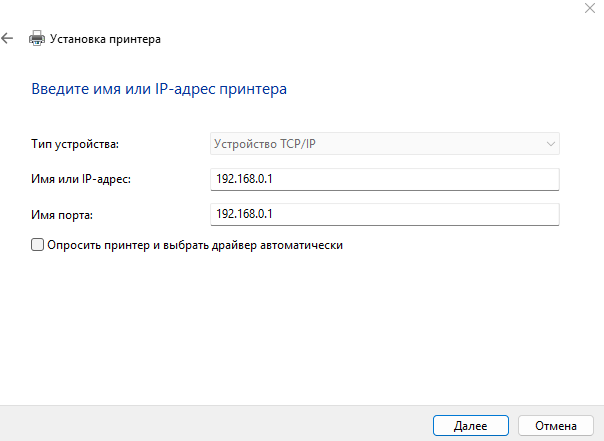
Task: Click the 'Введите имя или IP-адрес принтера' heading
Action: (160, 90)
